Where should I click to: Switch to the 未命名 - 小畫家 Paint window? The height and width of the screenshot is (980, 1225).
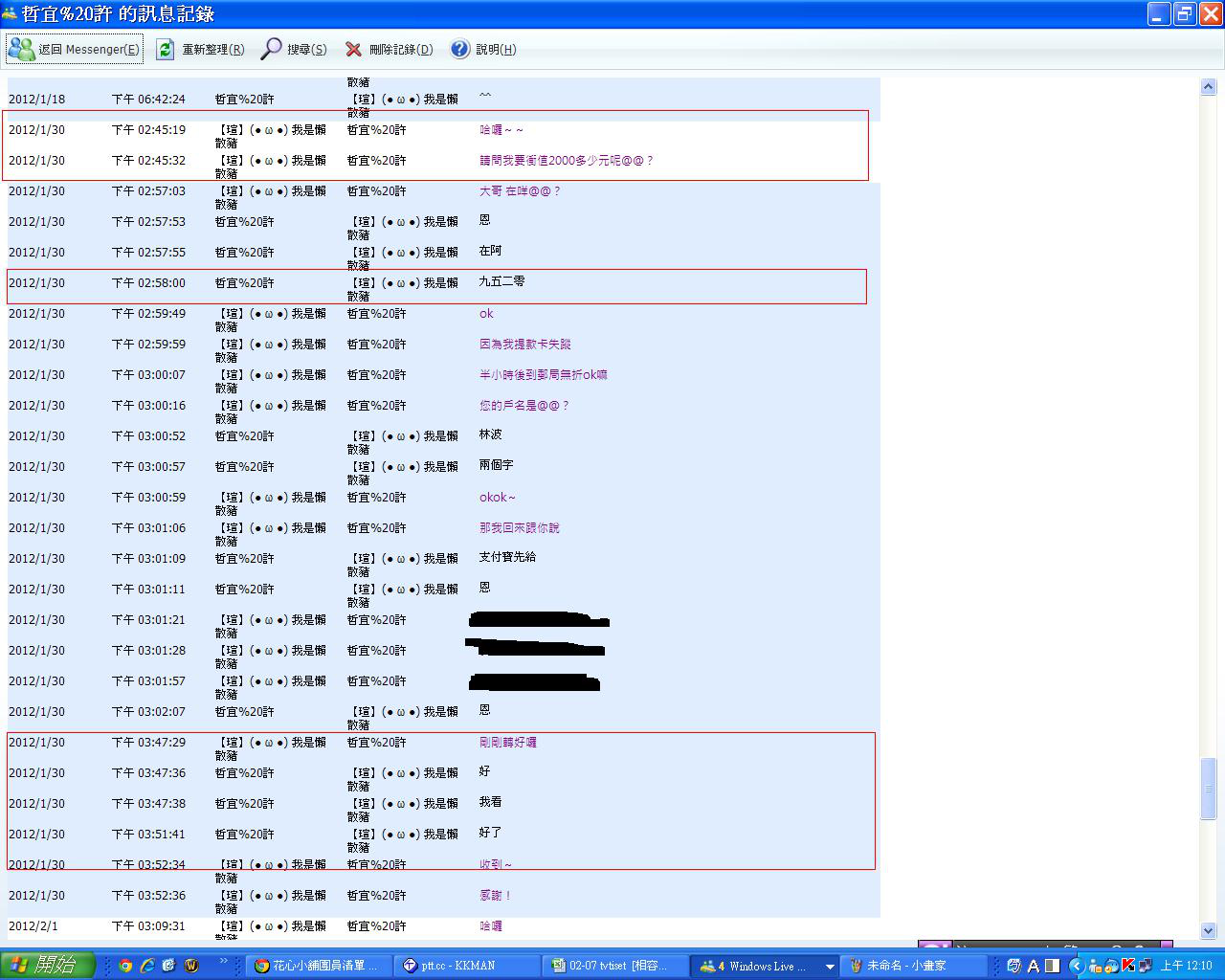914,966
